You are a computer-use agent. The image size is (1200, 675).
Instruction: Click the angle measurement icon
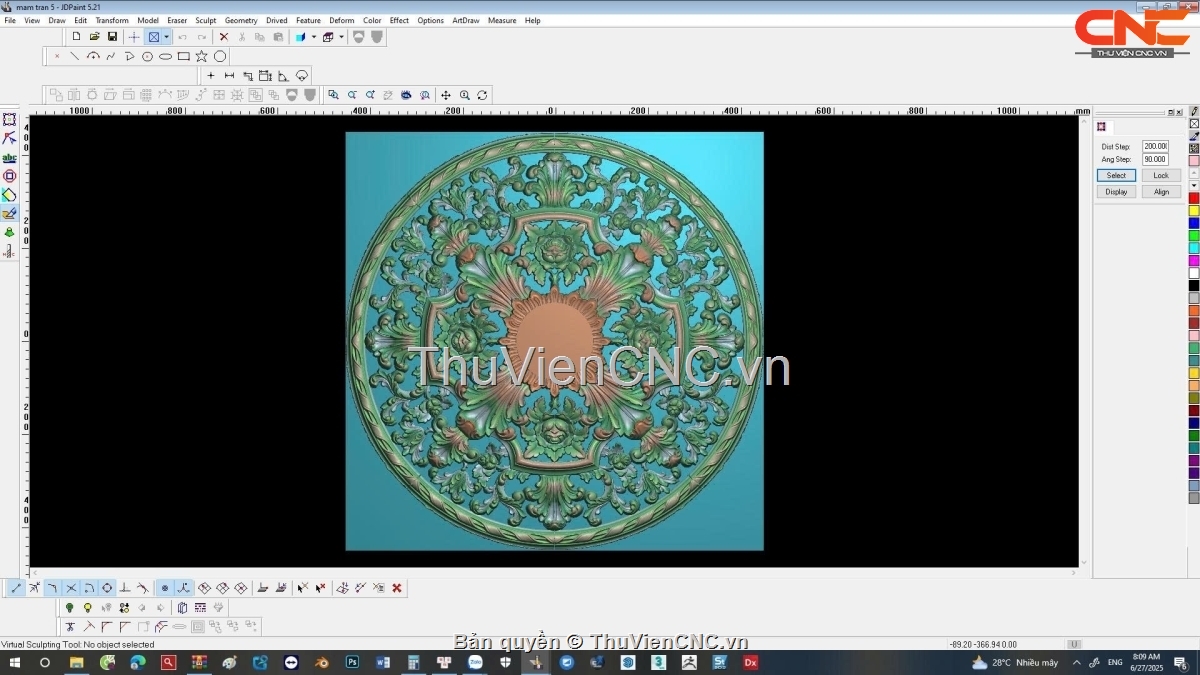tap(283, 75)
